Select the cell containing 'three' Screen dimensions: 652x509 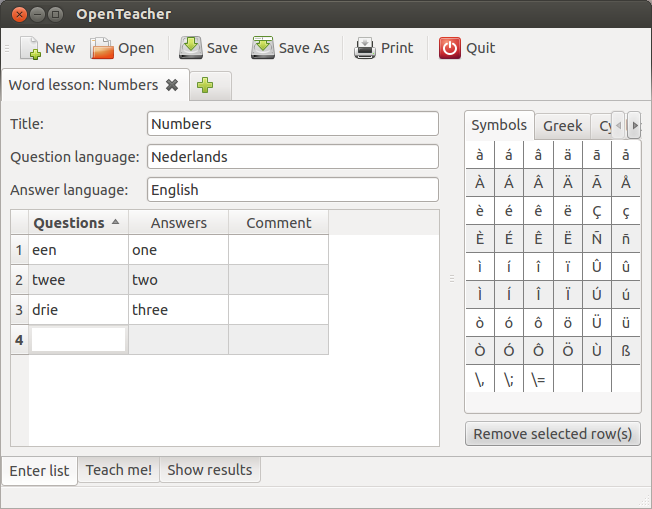[x=178, y=310]
